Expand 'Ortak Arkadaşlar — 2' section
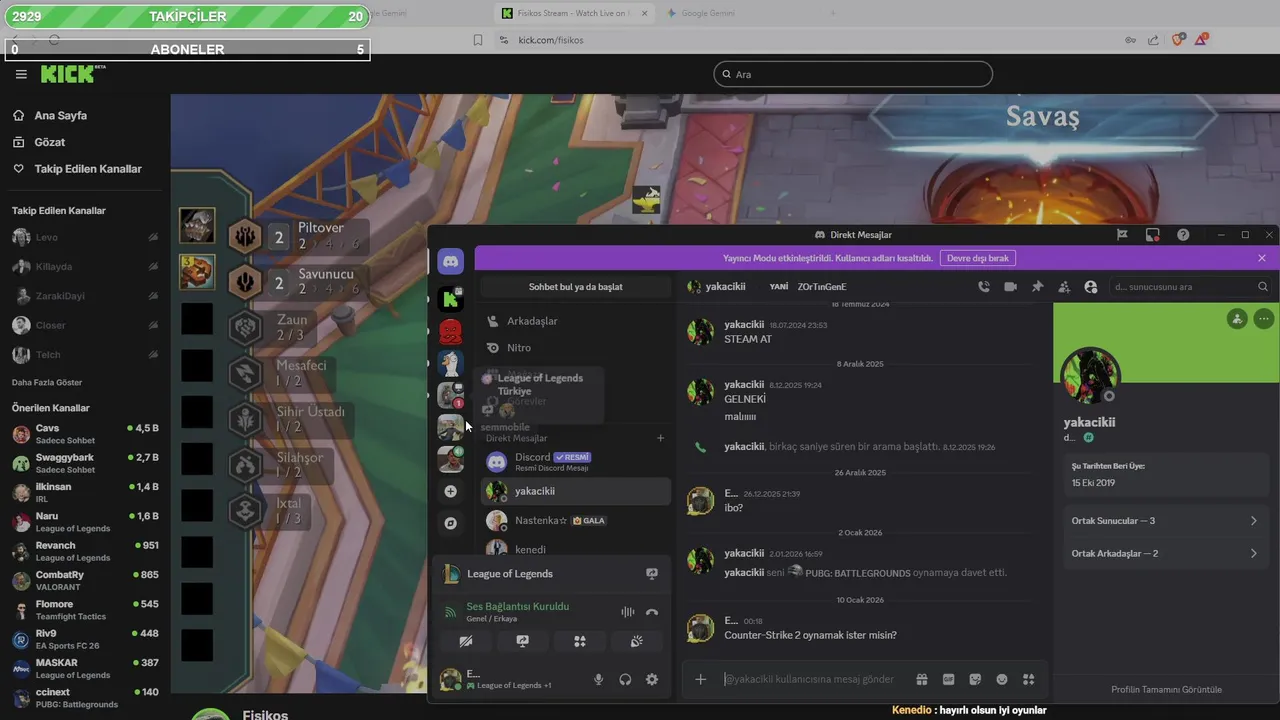The height and width of the screenshot is (720, 1280). pyautogui.click(x=1165, y=553)
